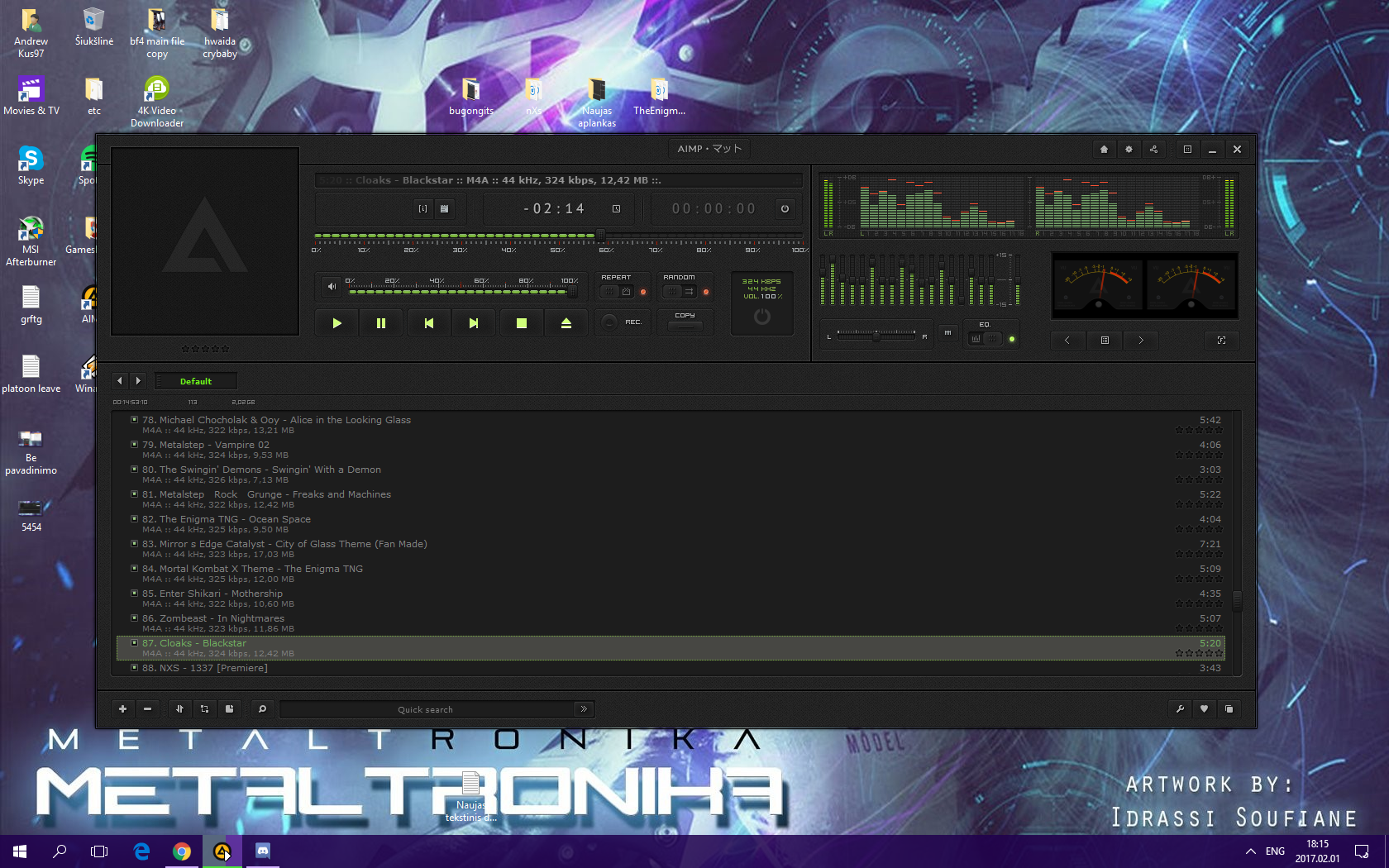This screenshot has width=1389, height=868.
Task: Expand the quick search options chevron
Action: (584, 709)
